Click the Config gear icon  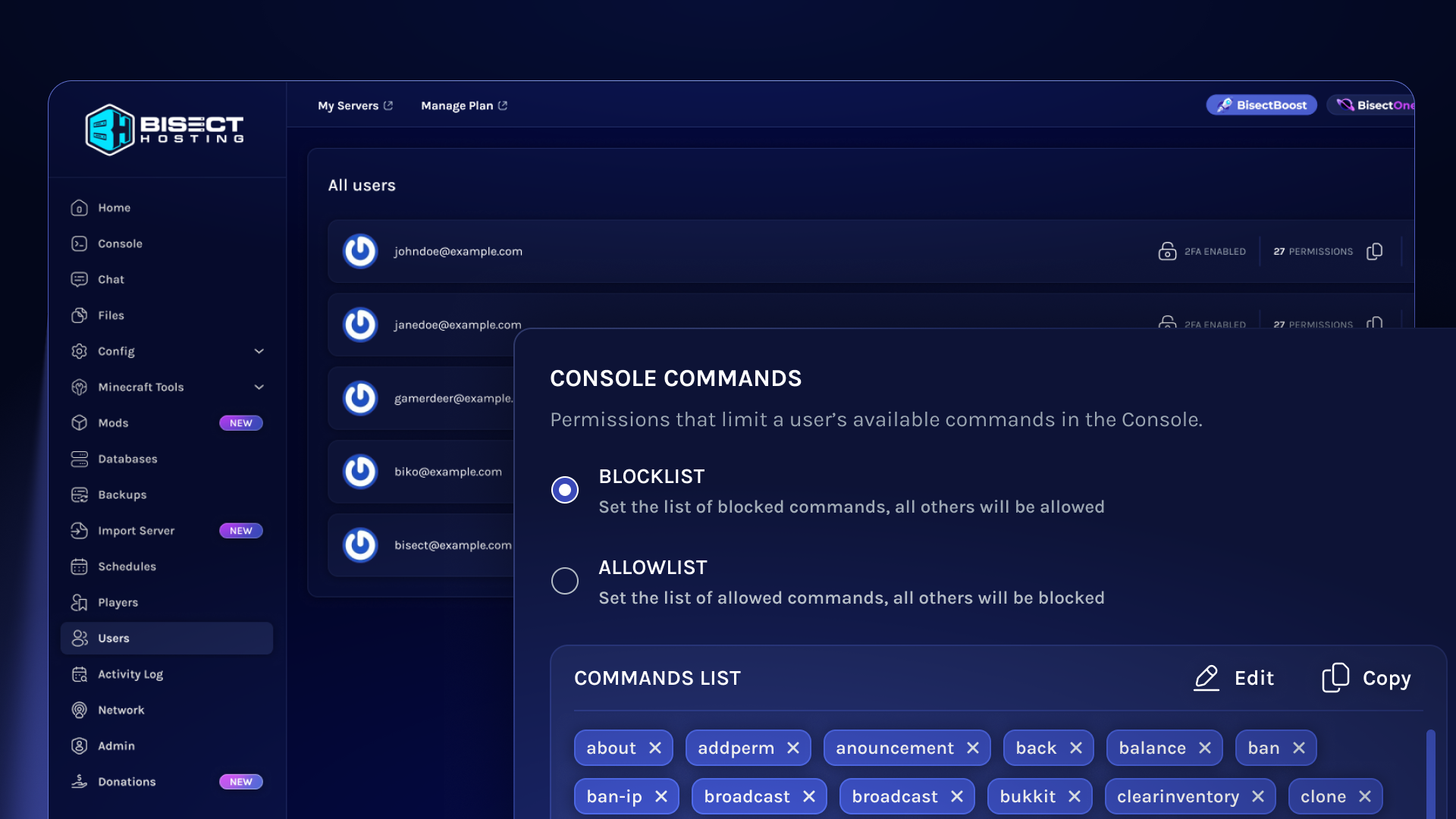[x=80, y=351]
